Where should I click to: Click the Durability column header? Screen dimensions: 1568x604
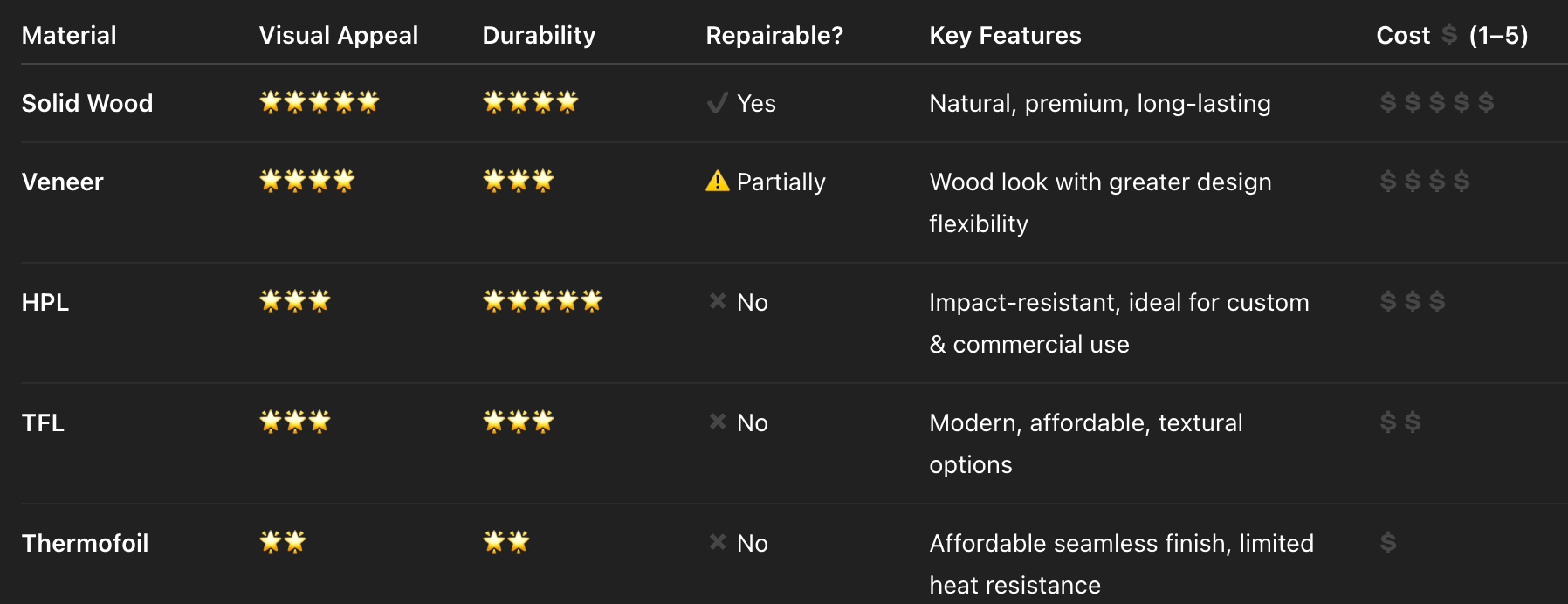539,35
